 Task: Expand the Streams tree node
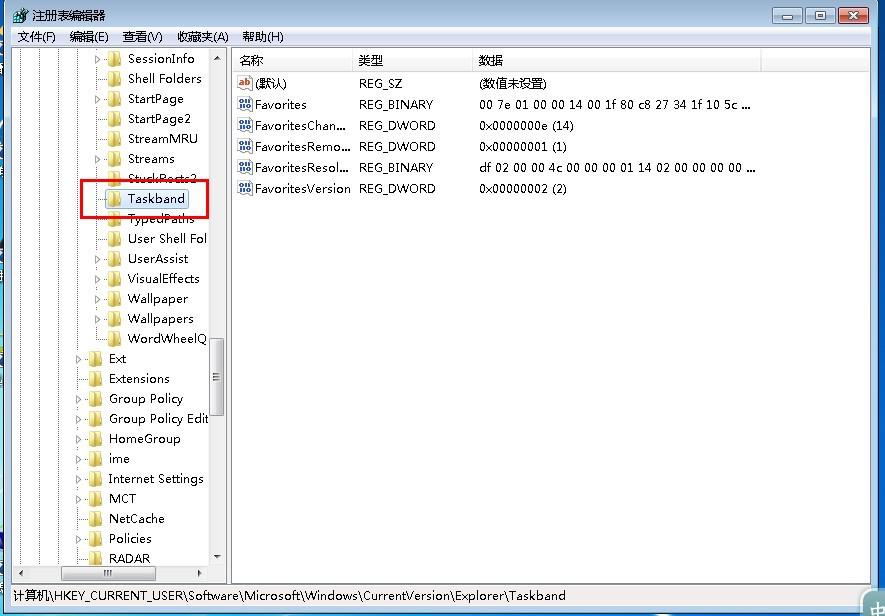point(98,158)
